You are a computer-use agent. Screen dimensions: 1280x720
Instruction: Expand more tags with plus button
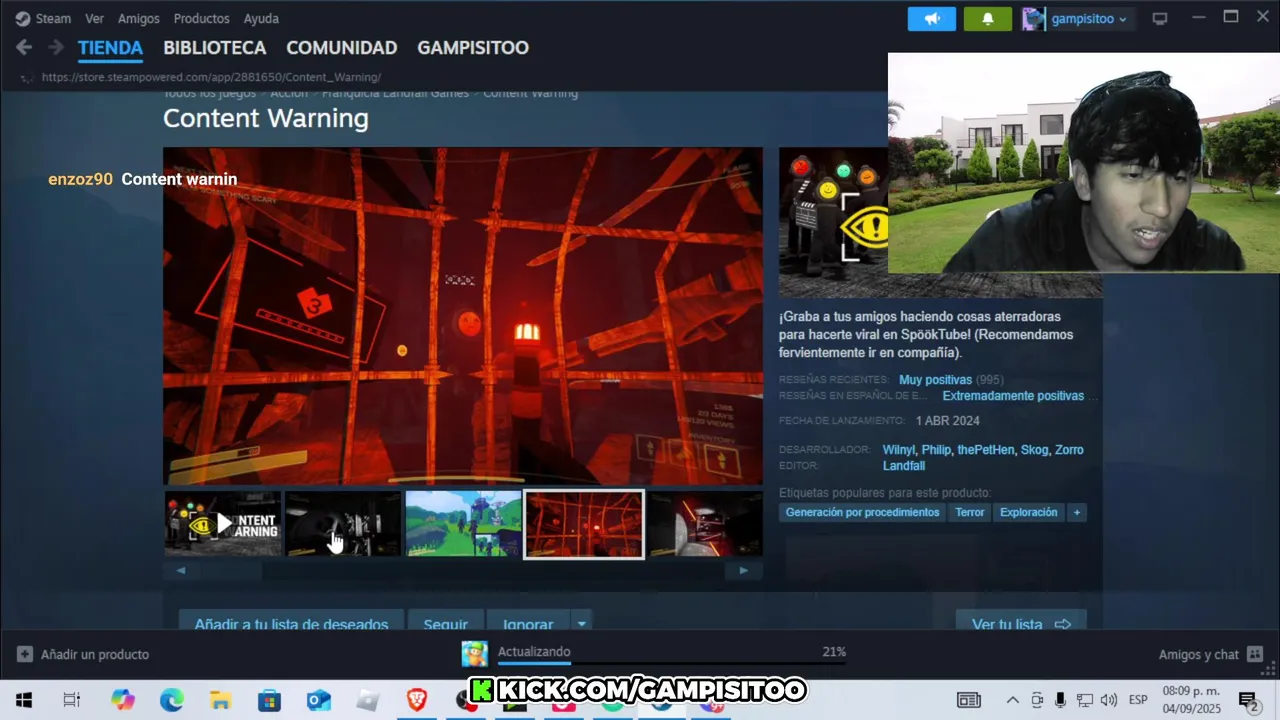pyautogui.click(x=1077, y=512)
